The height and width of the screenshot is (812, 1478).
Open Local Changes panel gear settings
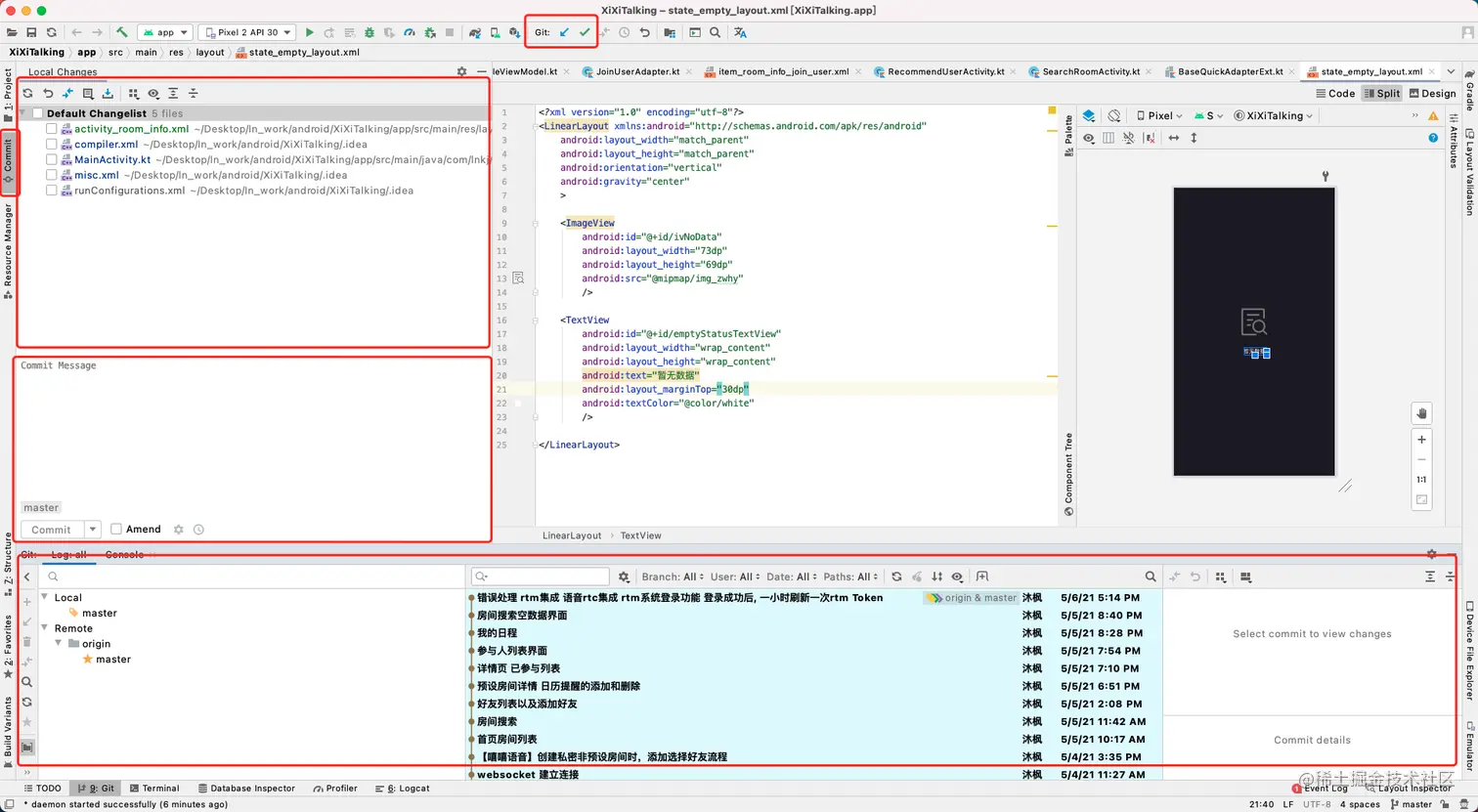pos(462,71)
